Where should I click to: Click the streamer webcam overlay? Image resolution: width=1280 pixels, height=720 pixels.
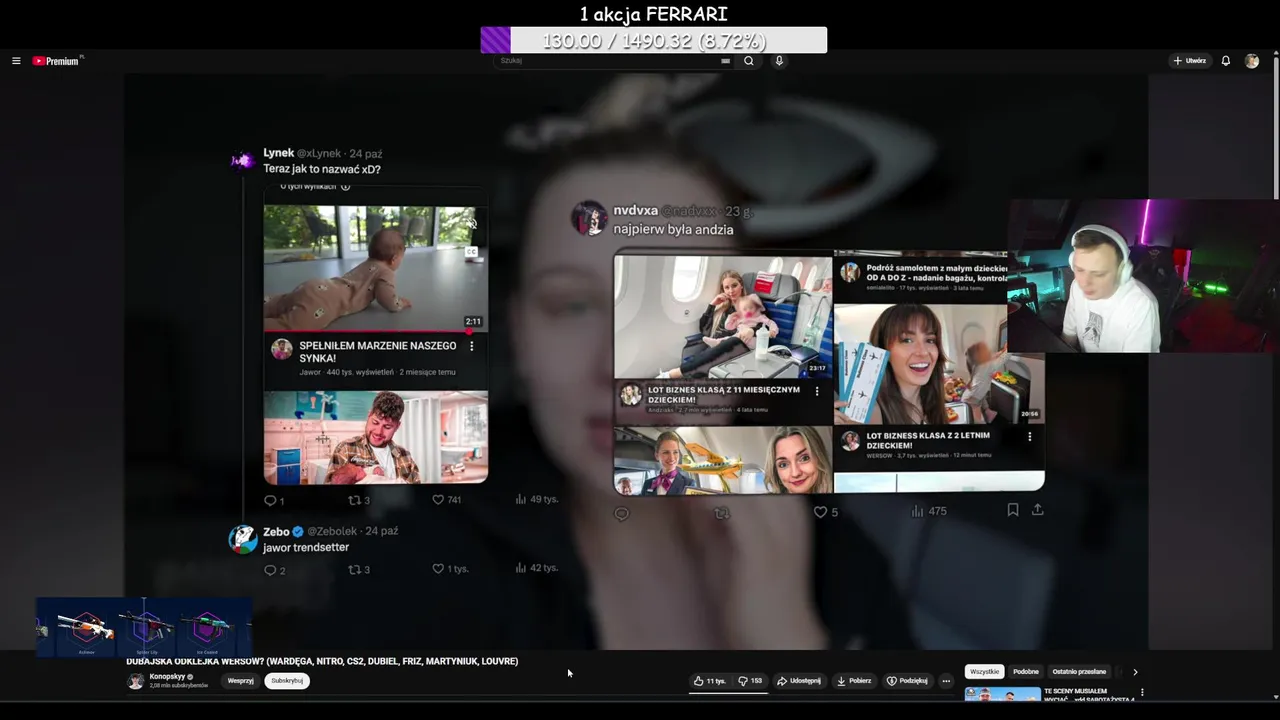(x=1143, y=277)
